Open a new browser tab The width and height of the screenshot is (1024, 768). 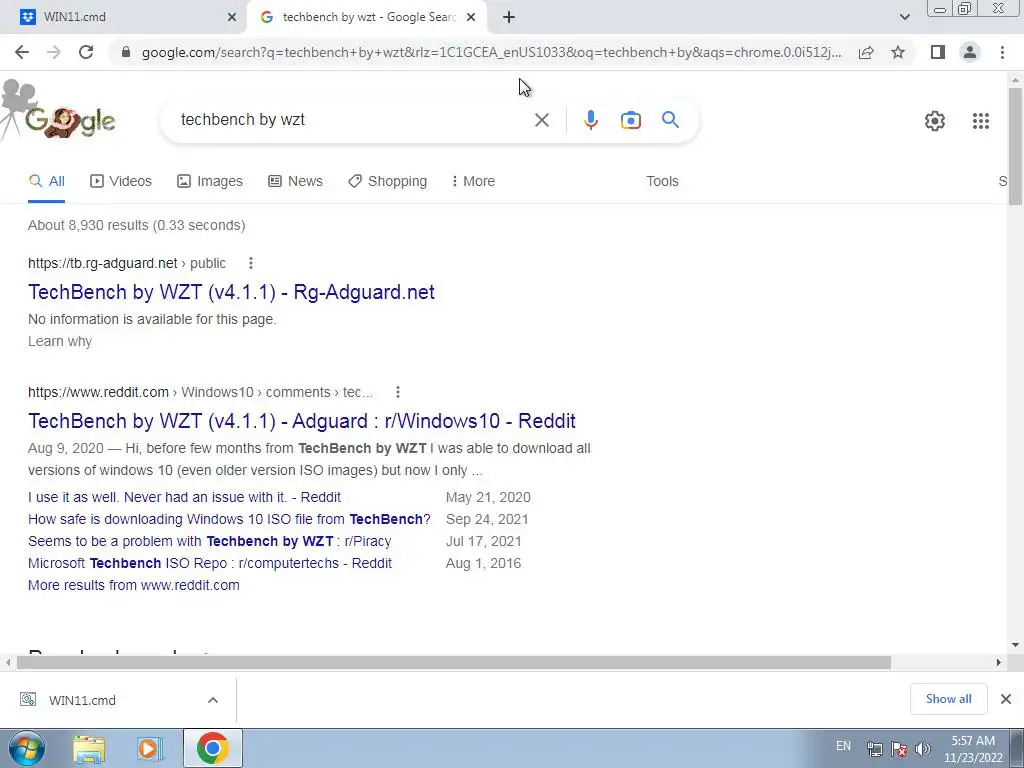[x=509, y=17]
